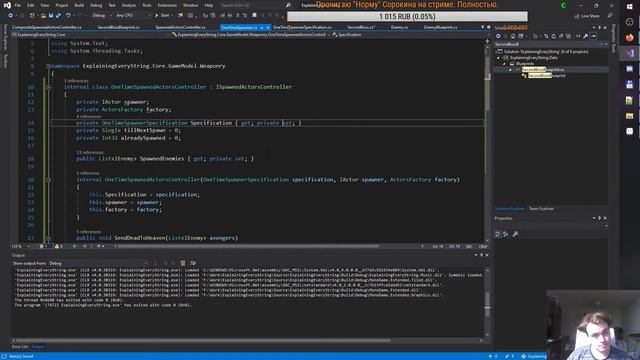Click the Navigate Backward toolbar icon
This screenshot has width=640, height=360.
[x=11, y=16]
